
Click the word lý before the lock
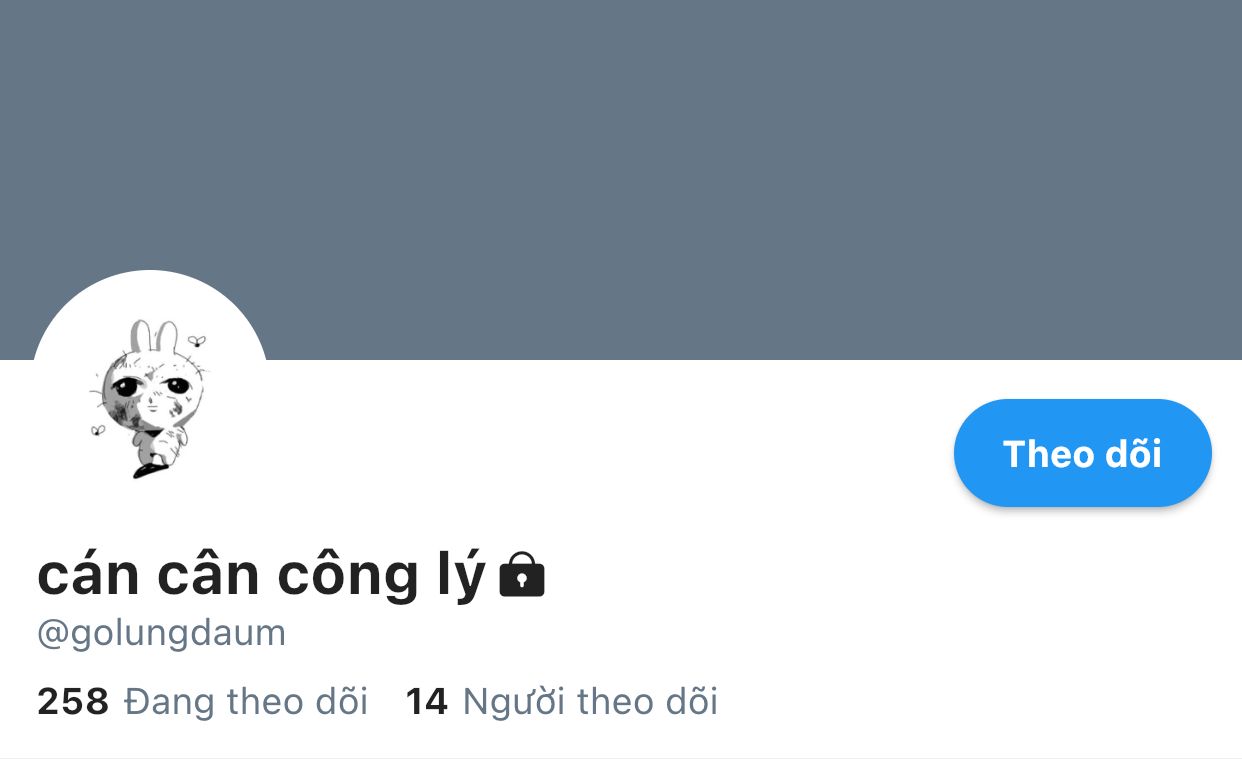462,577
